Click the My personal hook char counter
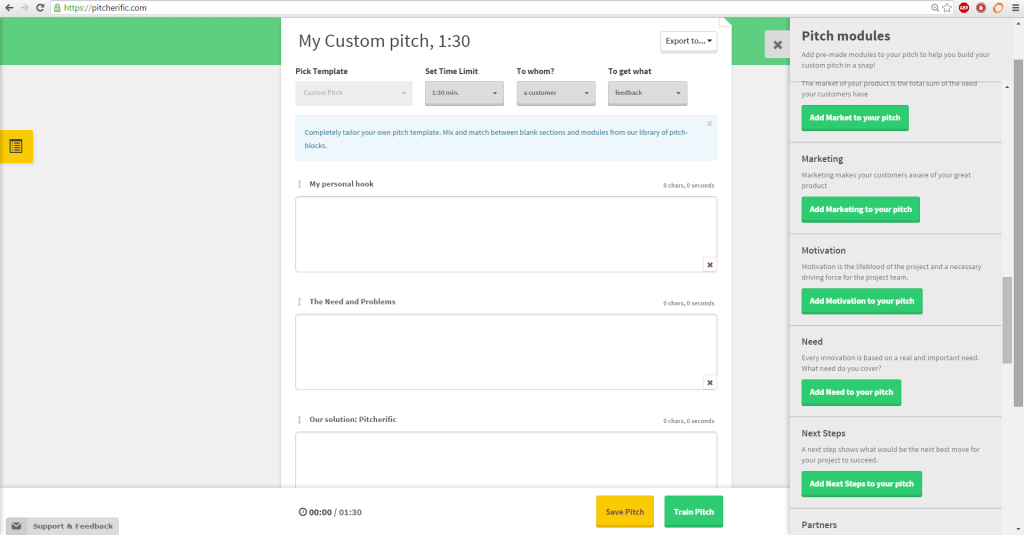The width and height of the screenshot is (1024, 535). (x=688, y=186)
